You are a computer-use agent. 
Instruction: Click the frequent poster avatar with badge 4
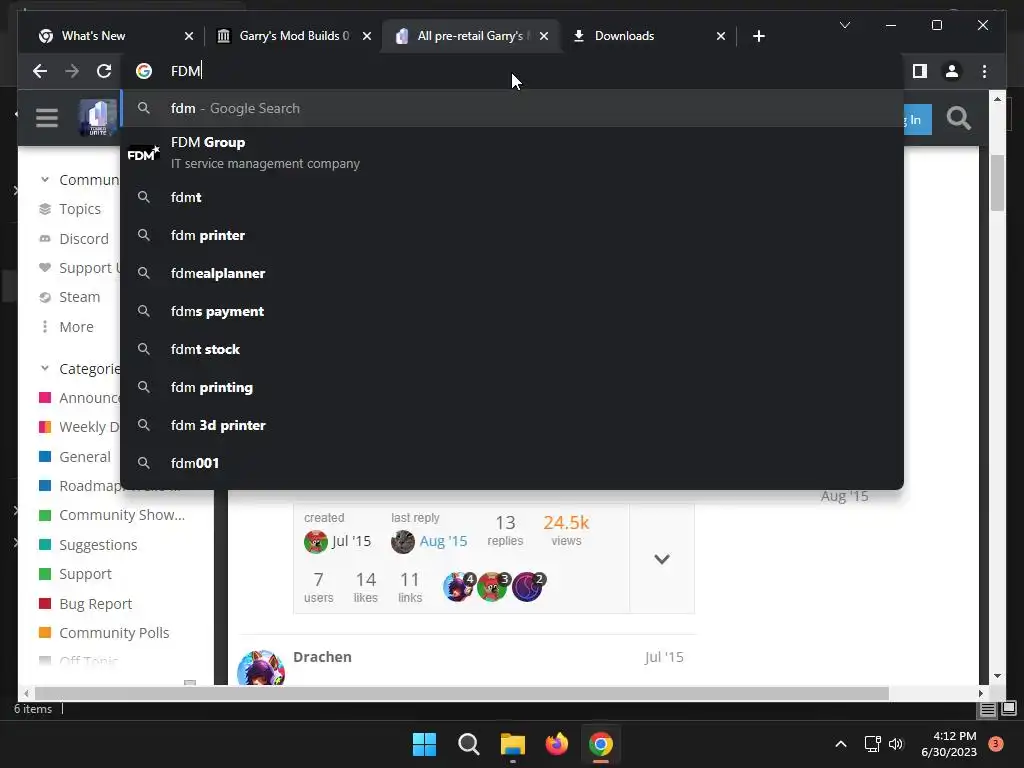pyautogui.click(x=458, y=586)
